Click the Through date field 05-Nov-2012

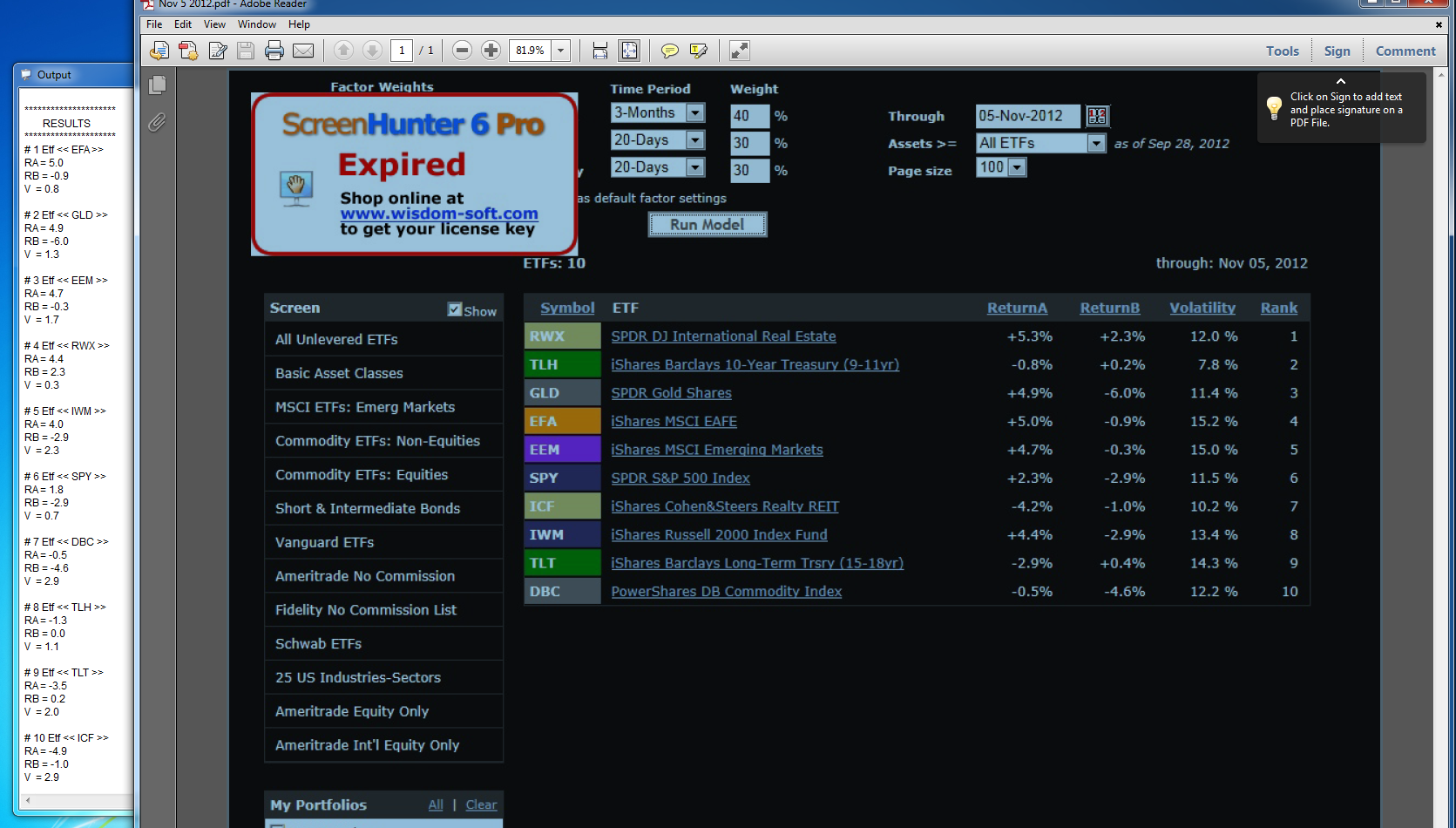[1028, 116]
